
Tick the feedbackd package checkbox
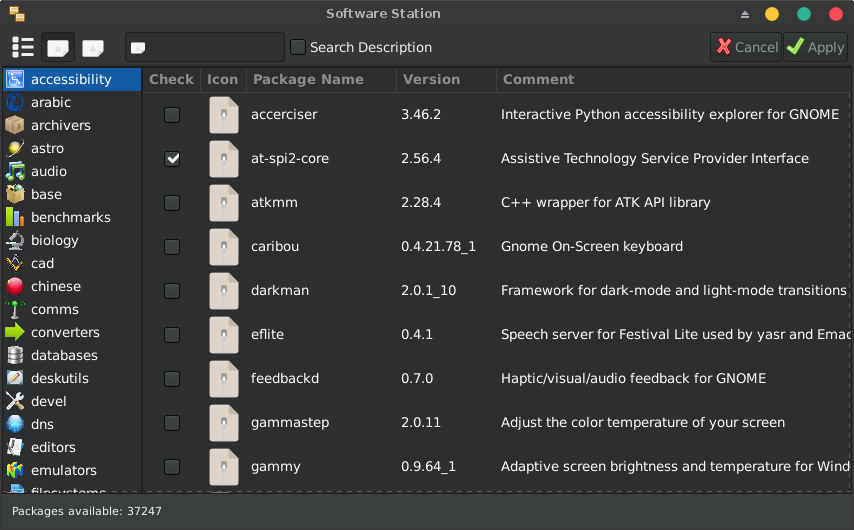pos(172,379)
